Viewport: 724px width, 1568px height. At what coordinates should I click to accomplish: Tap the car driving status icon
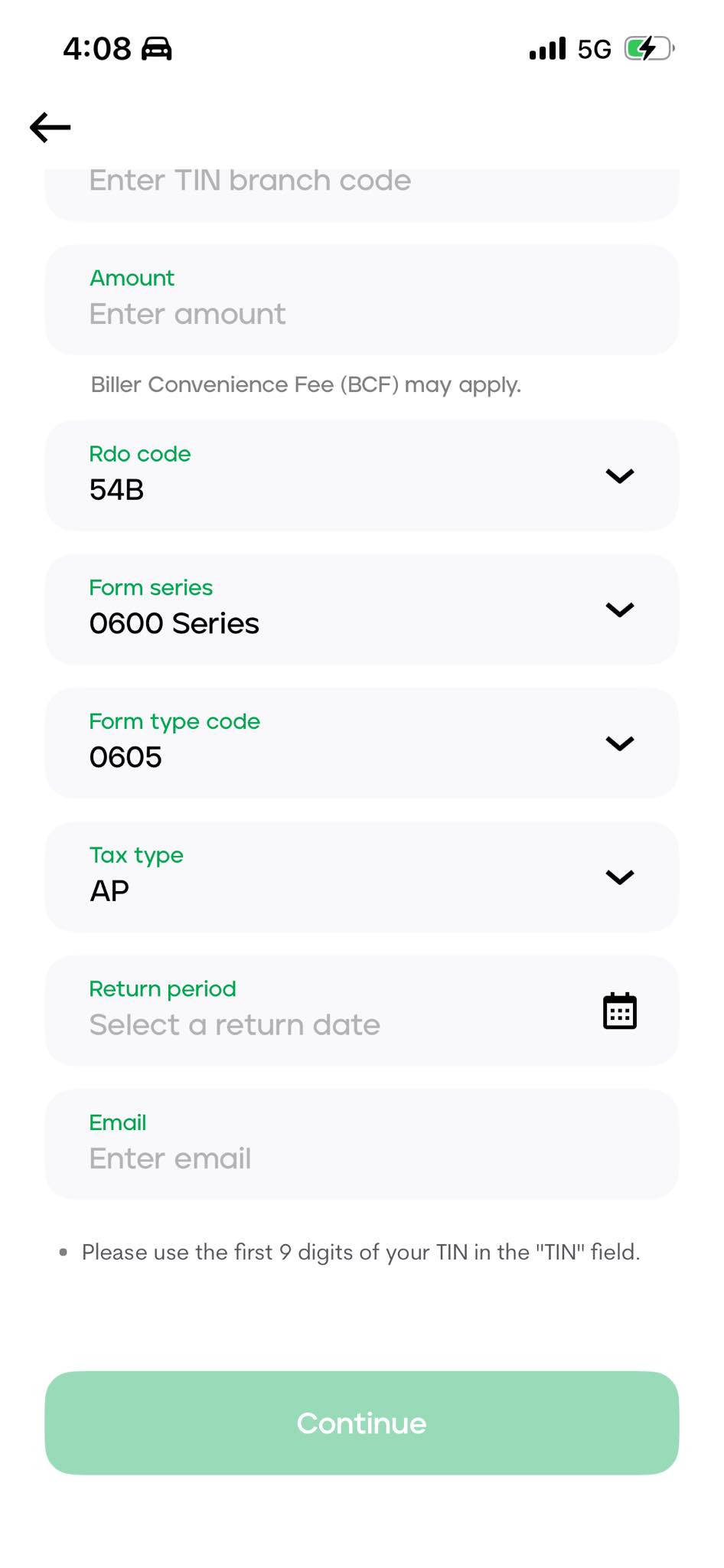(x=157, y=48)
